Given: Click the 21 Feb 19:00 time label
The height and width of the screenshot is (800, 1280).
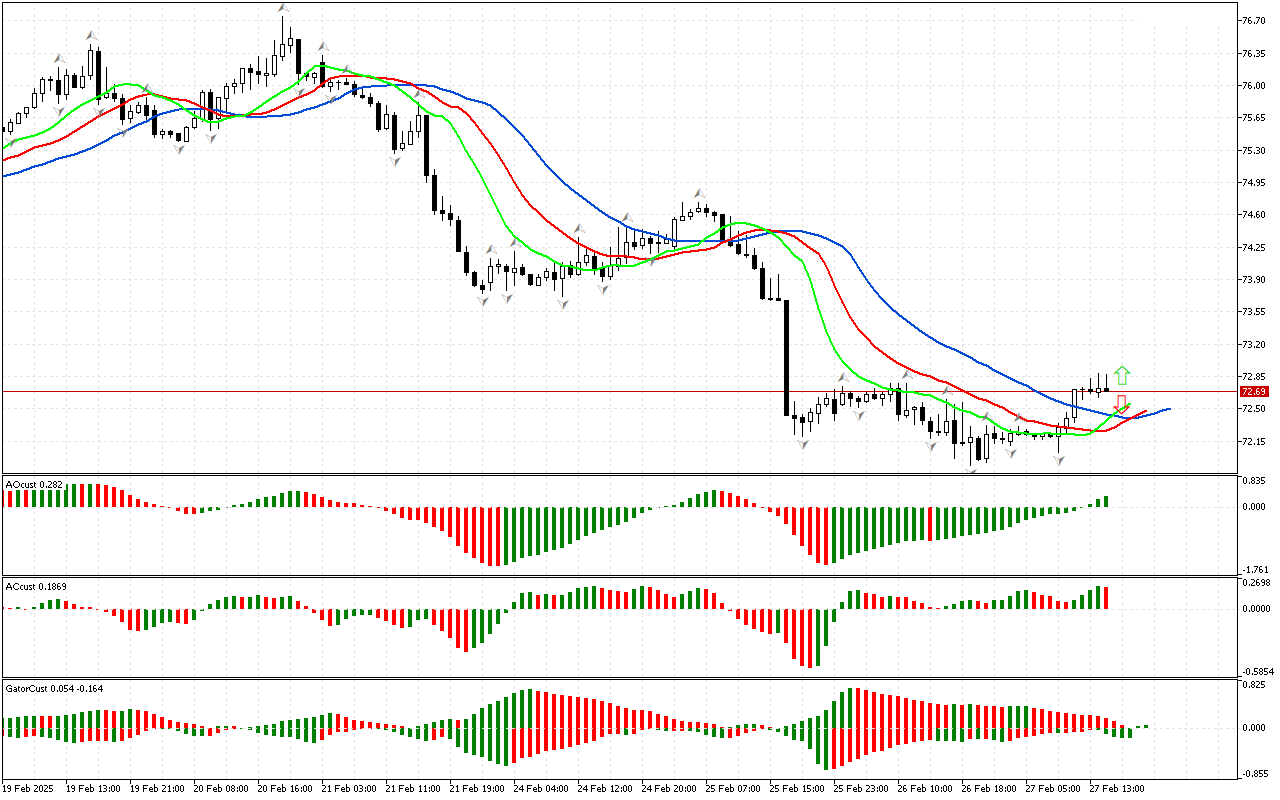Looking at the screenshot, I should 477,788.
